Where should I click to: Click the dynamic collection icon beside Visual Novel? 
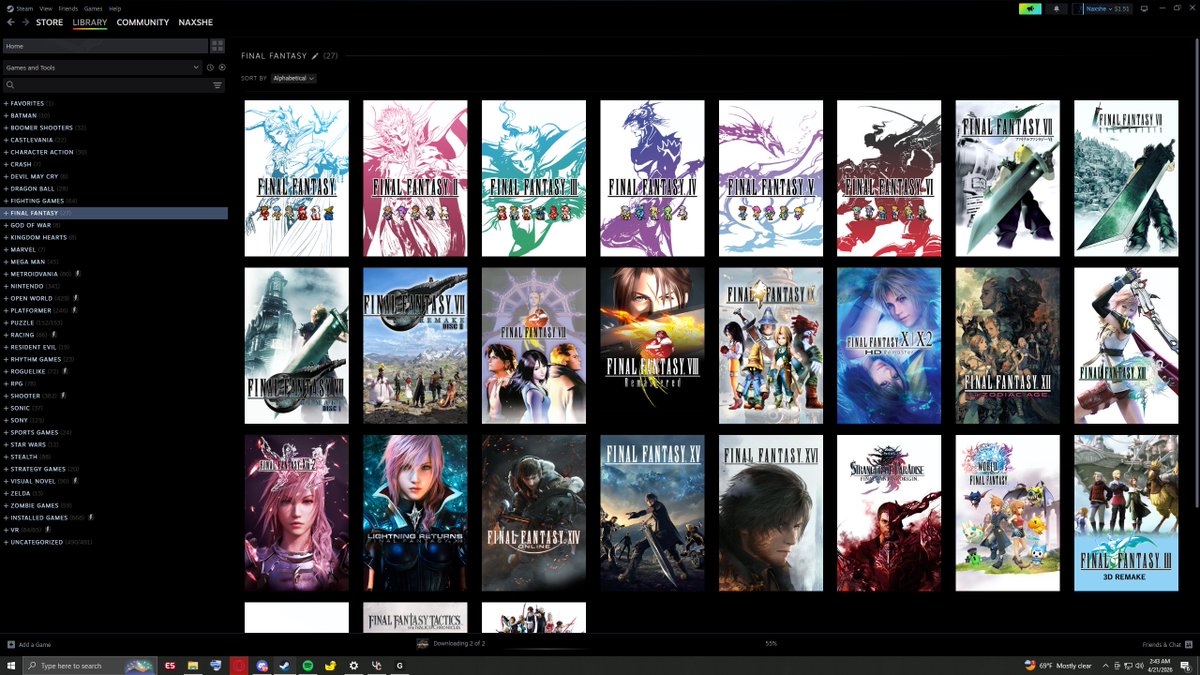click(x=76, y=481)
